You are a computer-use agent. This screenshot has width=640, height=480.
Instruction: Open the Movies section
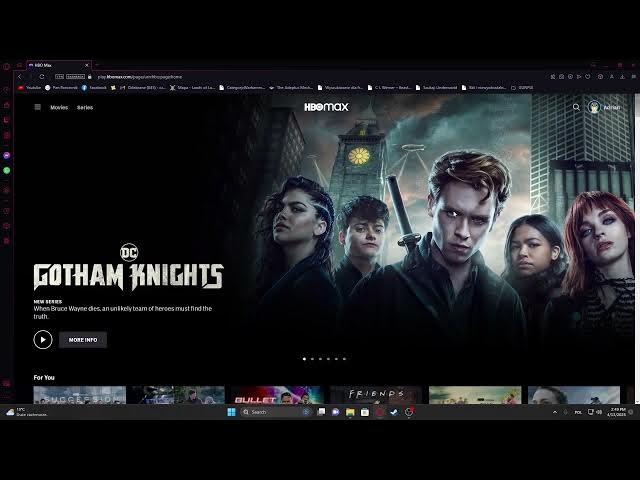pos(59,107)
